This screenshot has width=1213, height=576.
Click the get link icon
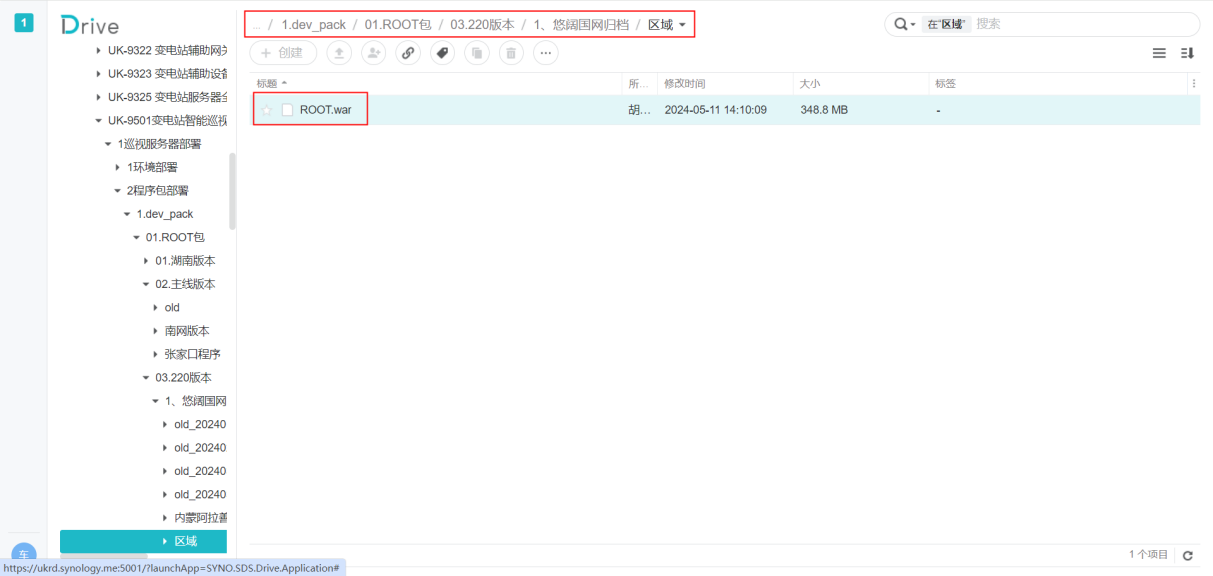coord(408,53)
